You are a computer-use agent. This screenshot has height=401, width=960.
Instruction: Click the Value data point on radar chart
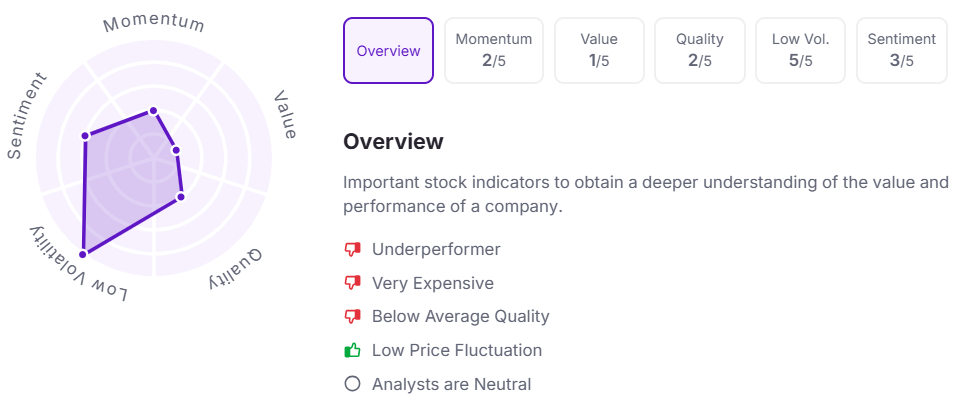point(176,151)
